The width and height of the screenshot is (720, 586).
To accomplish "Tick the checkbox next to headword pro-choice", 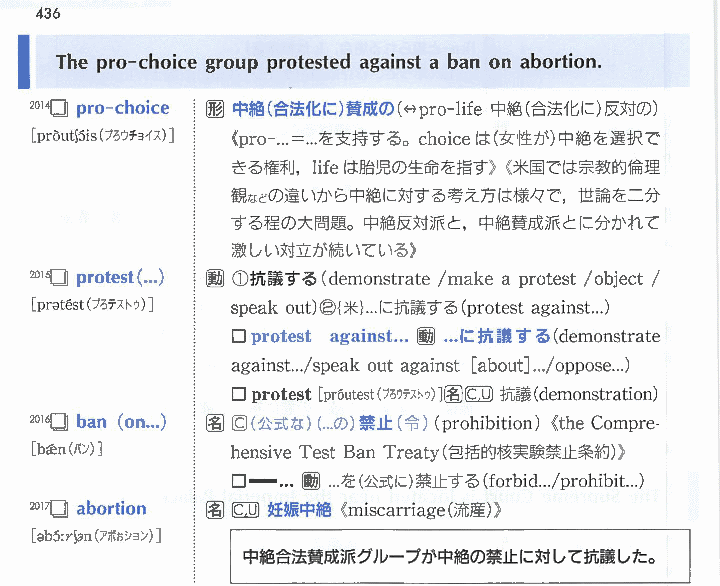I will (59, 109).
